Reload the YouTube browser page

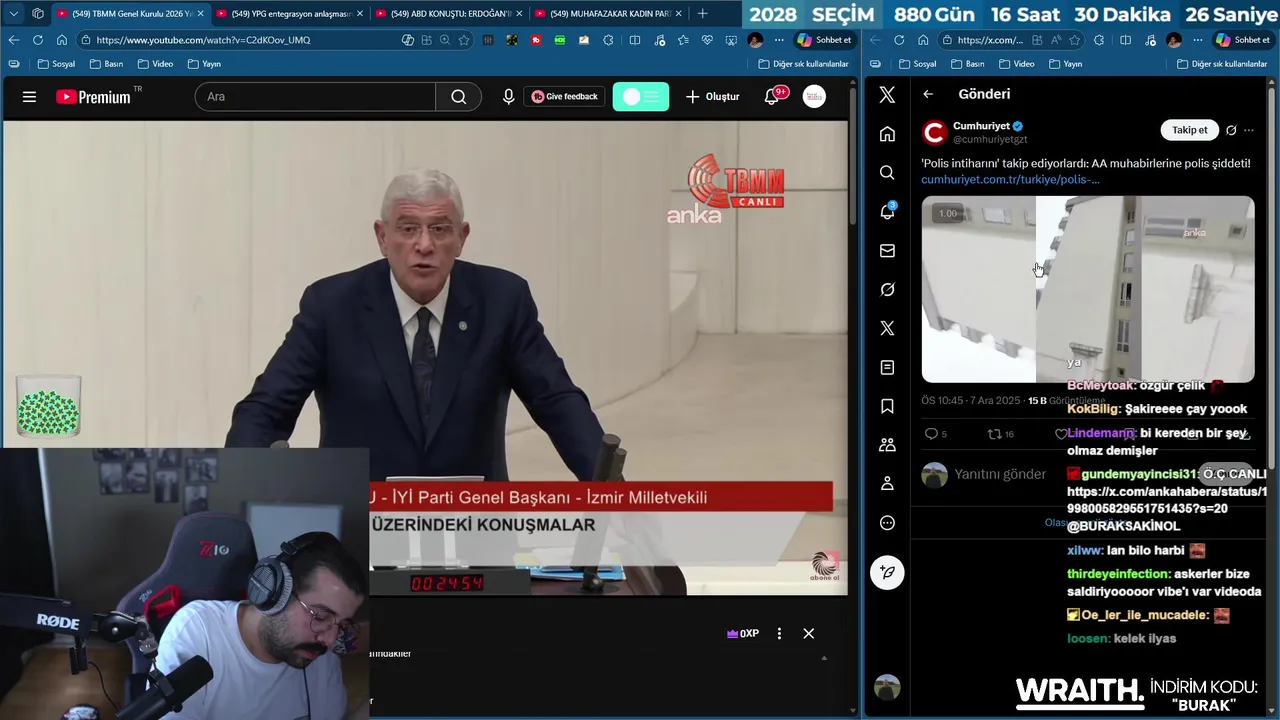pyautogui.click(x=37, y=40)
